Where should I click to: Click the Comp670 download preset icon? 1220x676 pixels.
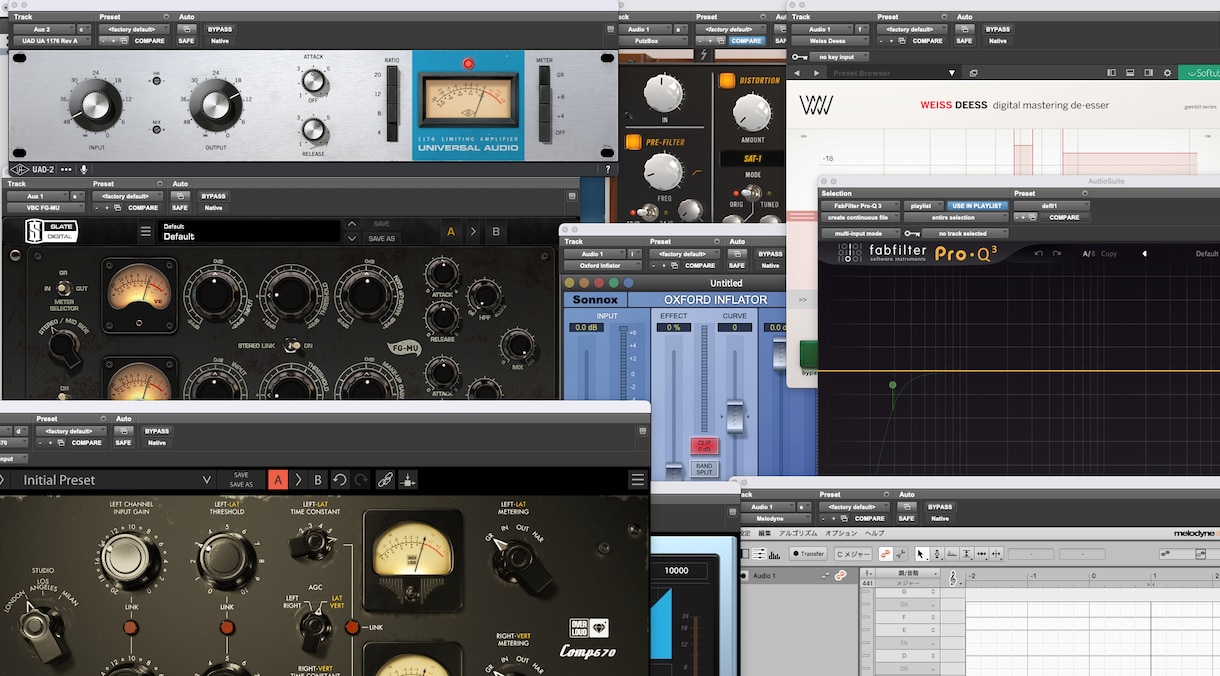(408, 480)
